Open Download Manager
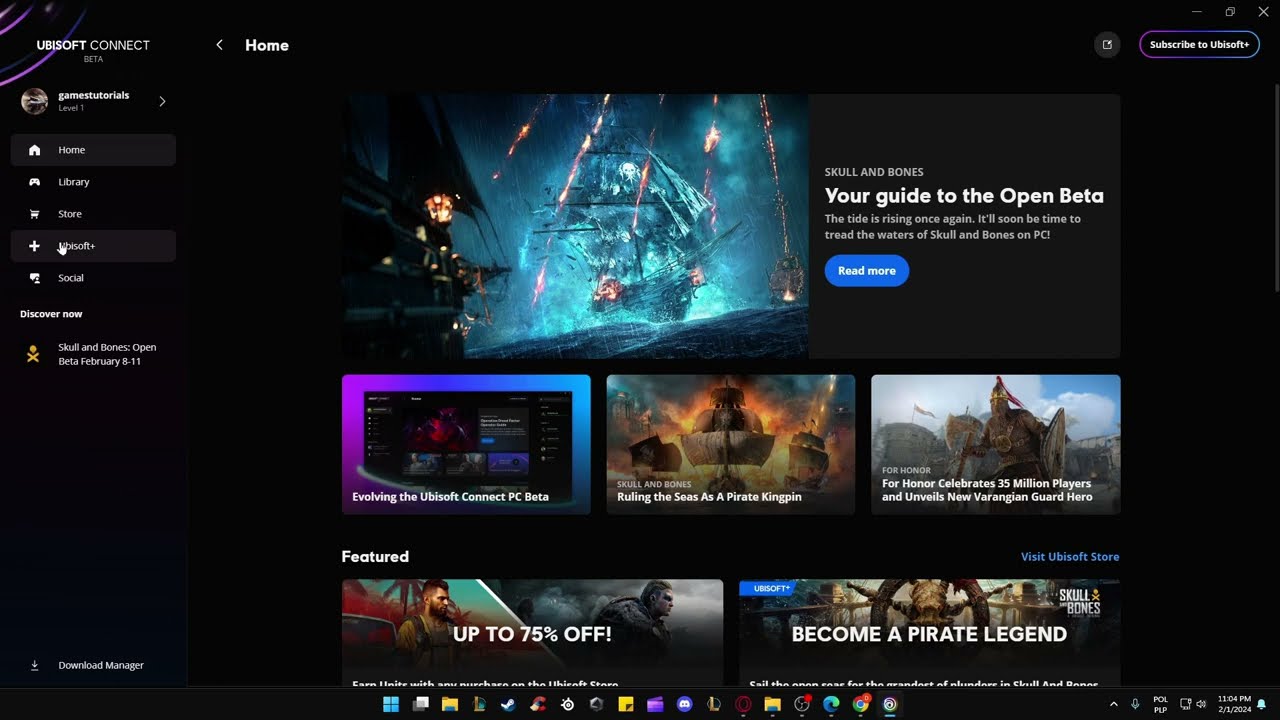 point(93,665)
